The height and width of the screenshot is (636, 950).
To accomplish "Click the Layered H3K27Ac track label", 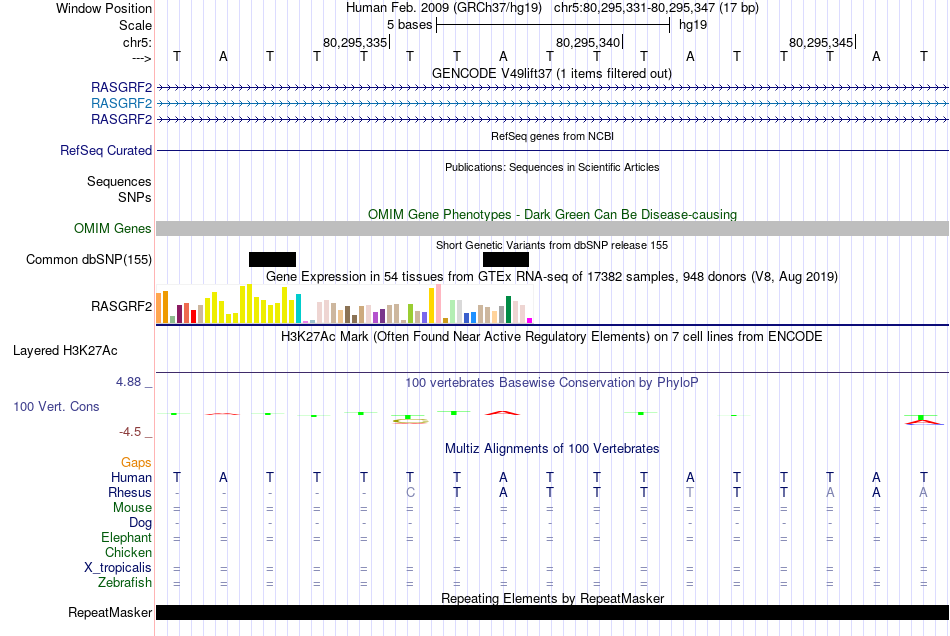I will point(65,351).
